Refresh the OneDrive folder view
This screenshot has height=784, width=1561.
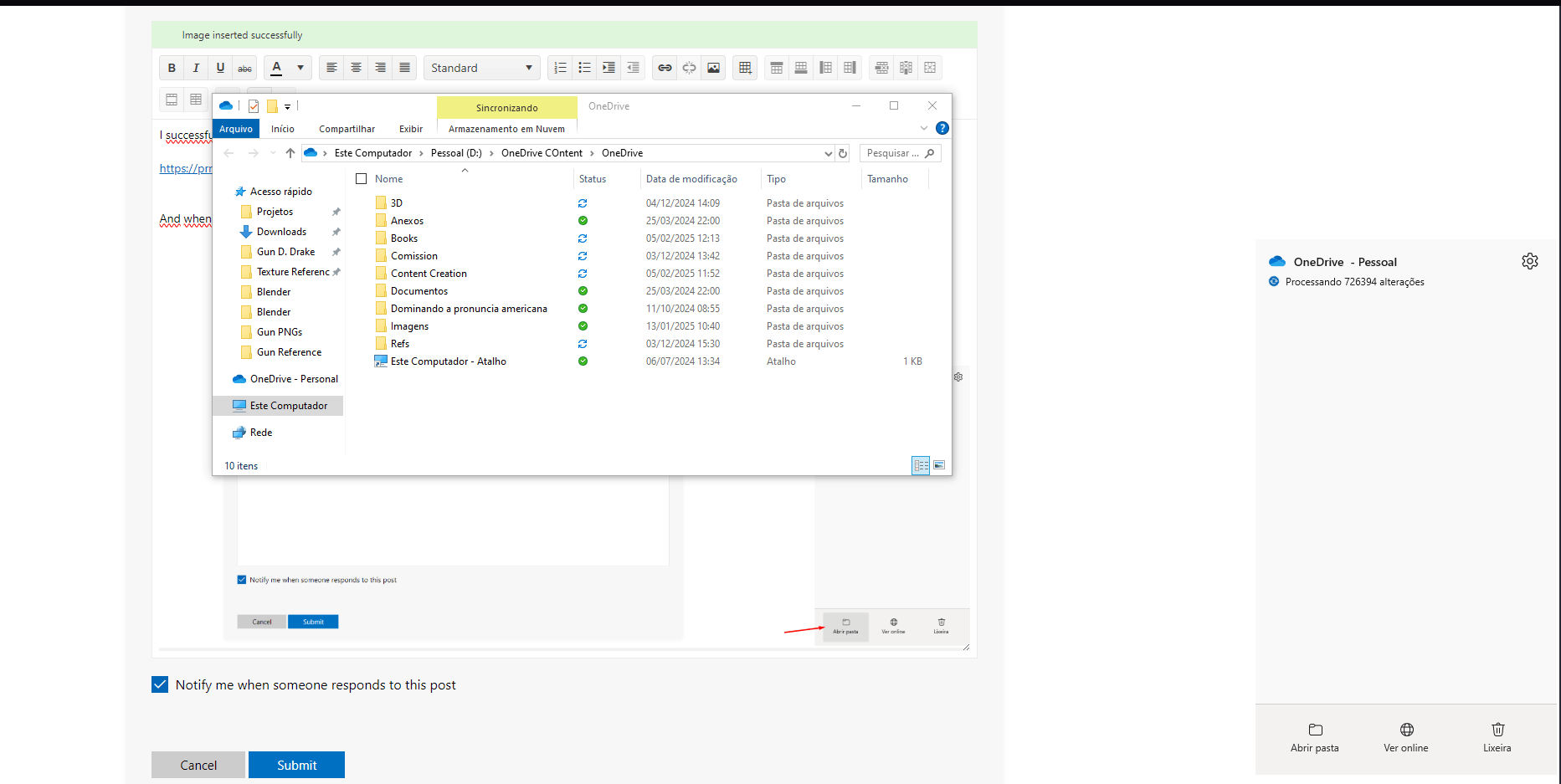843,153
